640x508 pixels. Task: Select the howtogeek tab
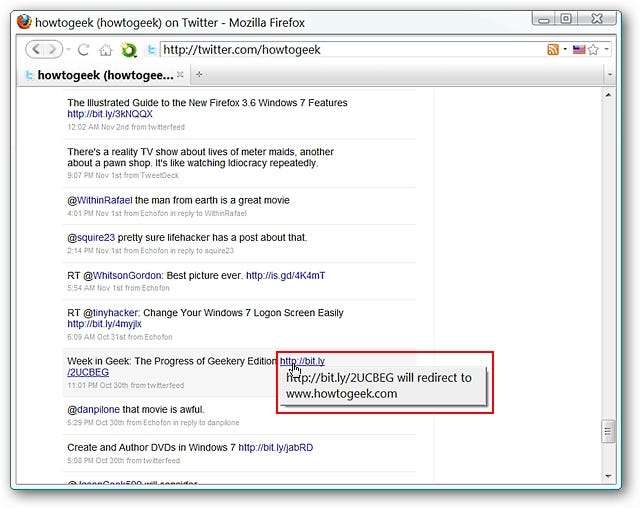point(104,75)
